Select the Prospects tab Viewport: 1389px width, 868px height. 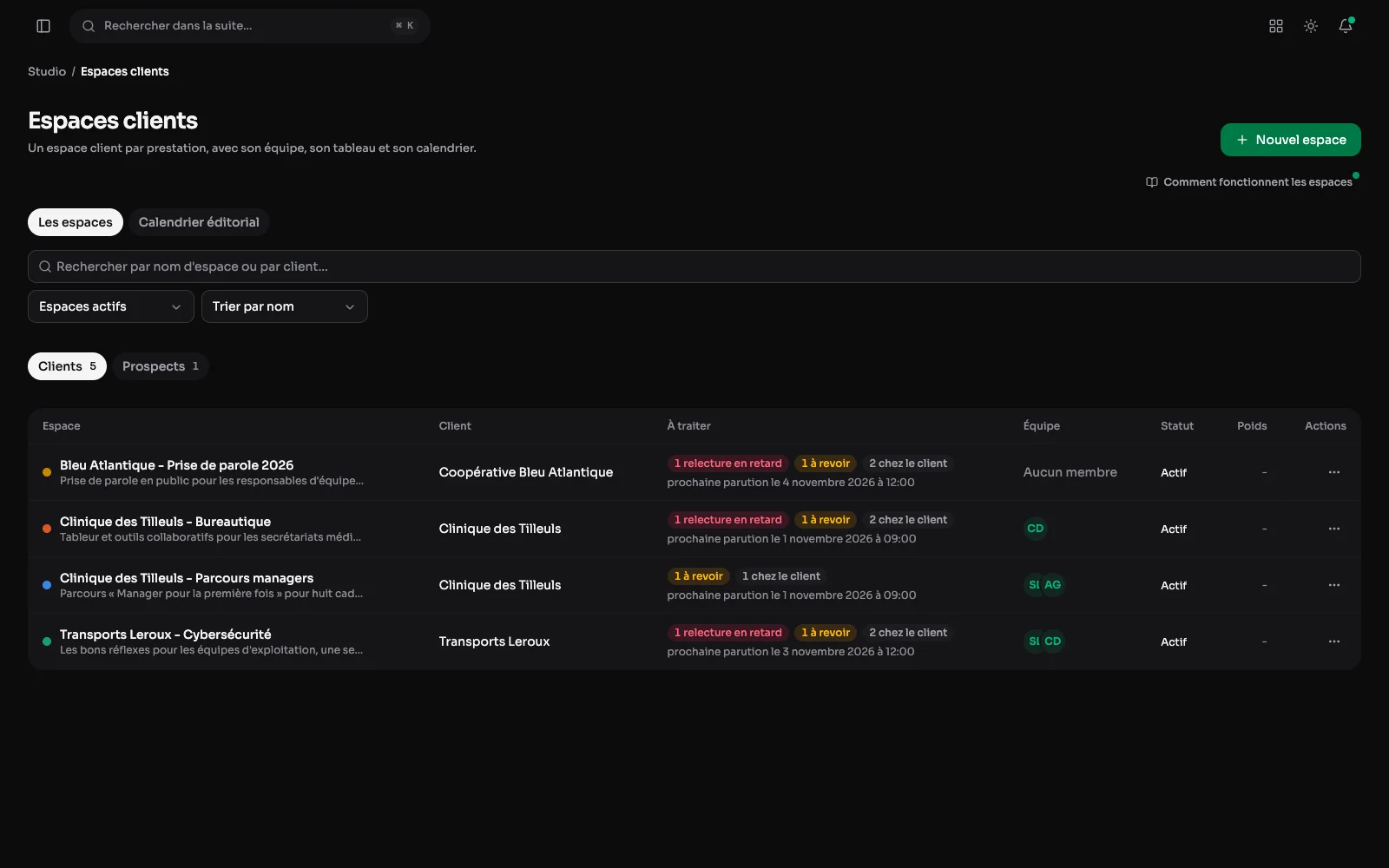tap(161, 366)
